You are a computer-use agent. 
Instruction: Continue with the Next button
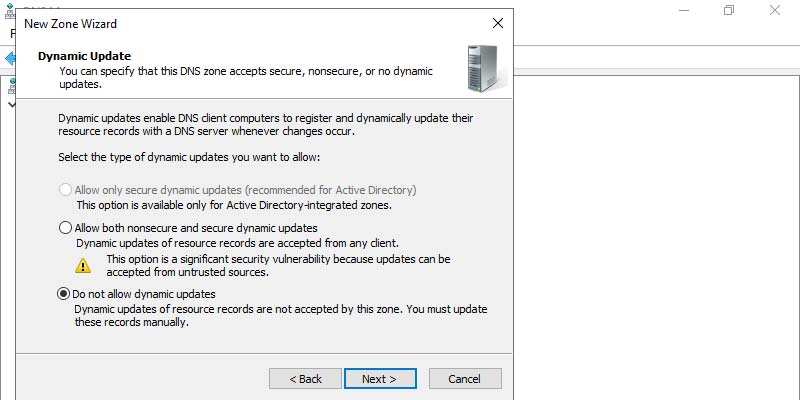point(380,379)
